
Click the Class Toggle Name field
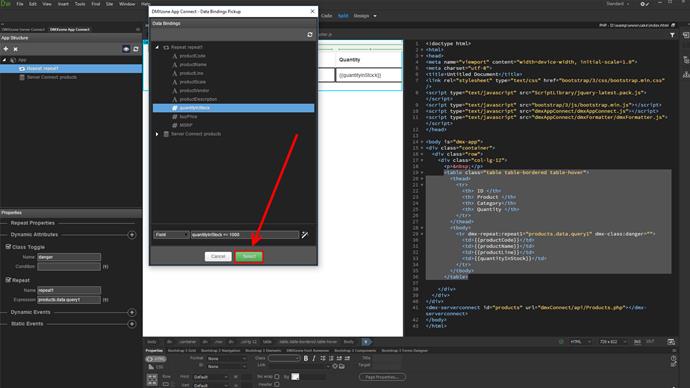tap(69, 257)
